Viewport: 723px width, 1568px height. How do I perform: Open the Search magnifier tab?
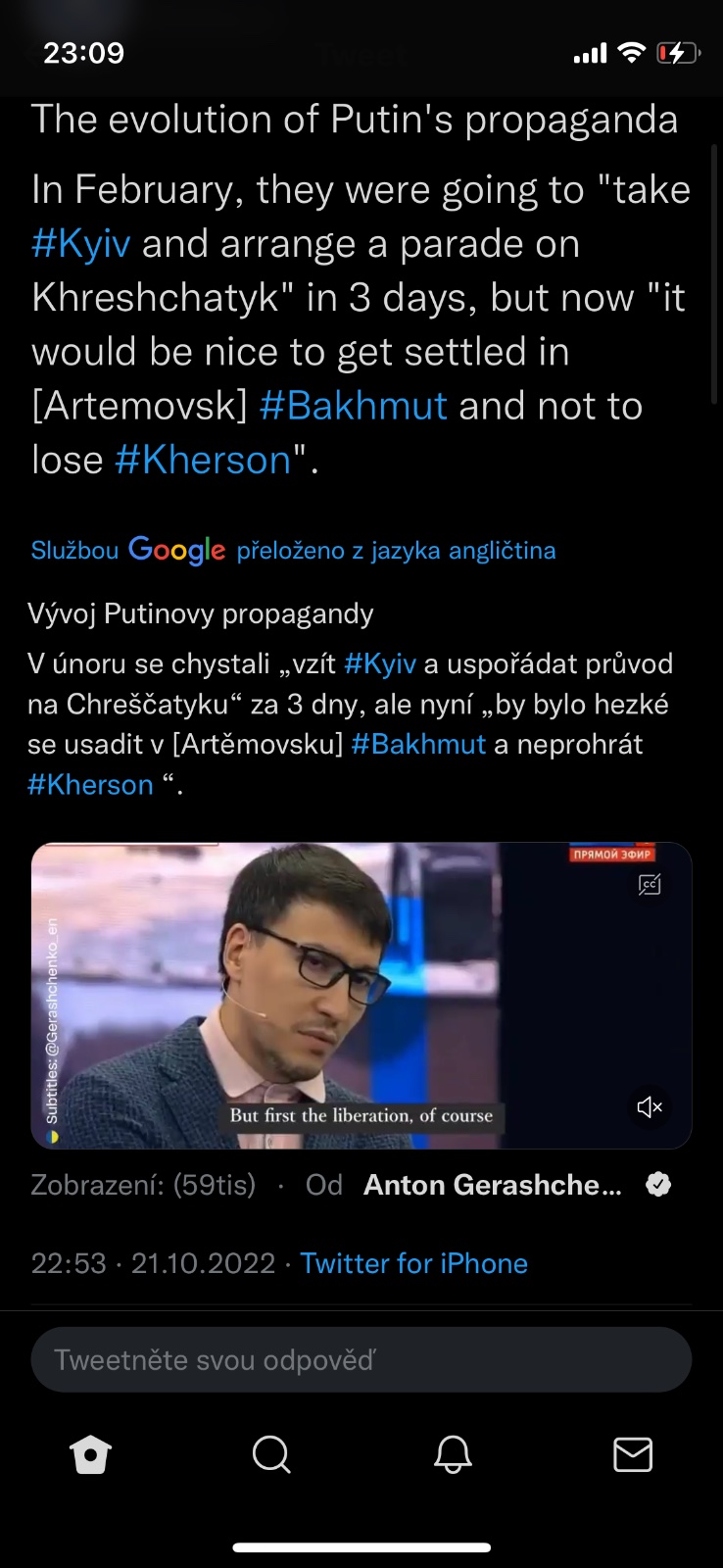[271, 1454]
